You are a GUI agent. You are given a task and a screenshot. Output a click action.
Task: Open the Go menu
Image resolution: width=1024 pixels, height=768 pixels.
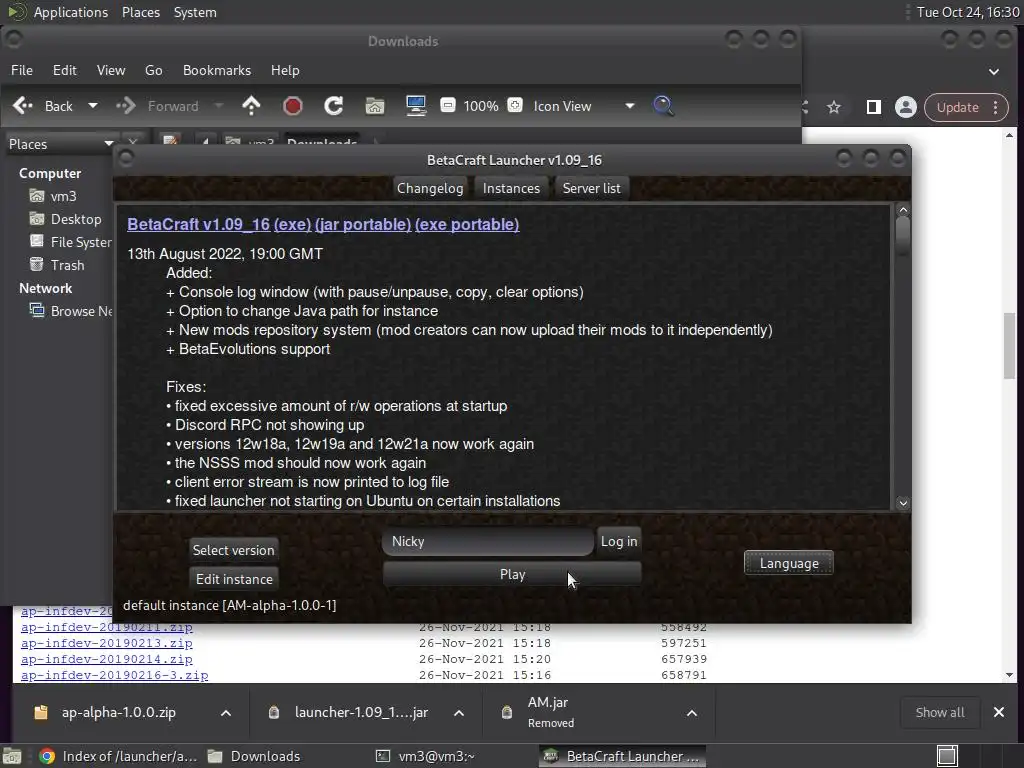click(x=153, y=70)
